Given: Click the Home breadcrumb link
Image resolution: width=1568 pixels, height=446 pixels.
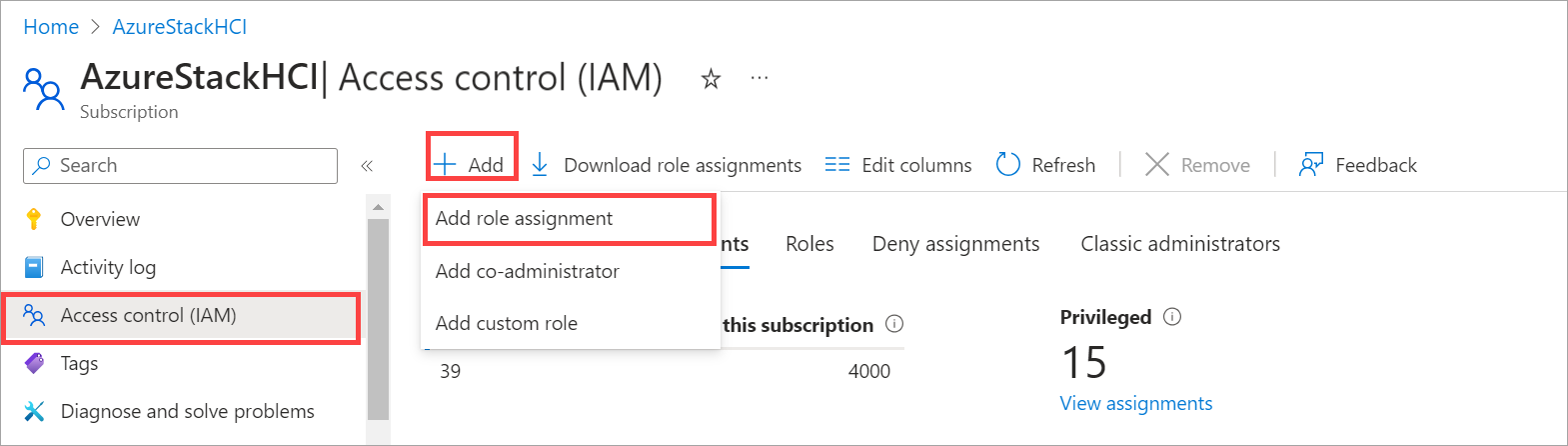Looking at the screenshot, I should point(51,27).
